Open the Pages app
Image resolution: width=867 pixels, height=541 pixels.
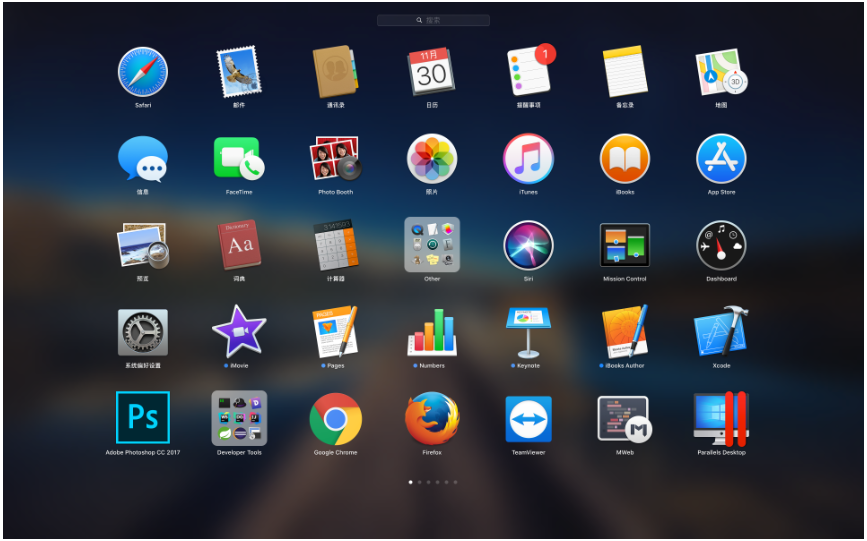pyautogui.click(x=335, y=331)
